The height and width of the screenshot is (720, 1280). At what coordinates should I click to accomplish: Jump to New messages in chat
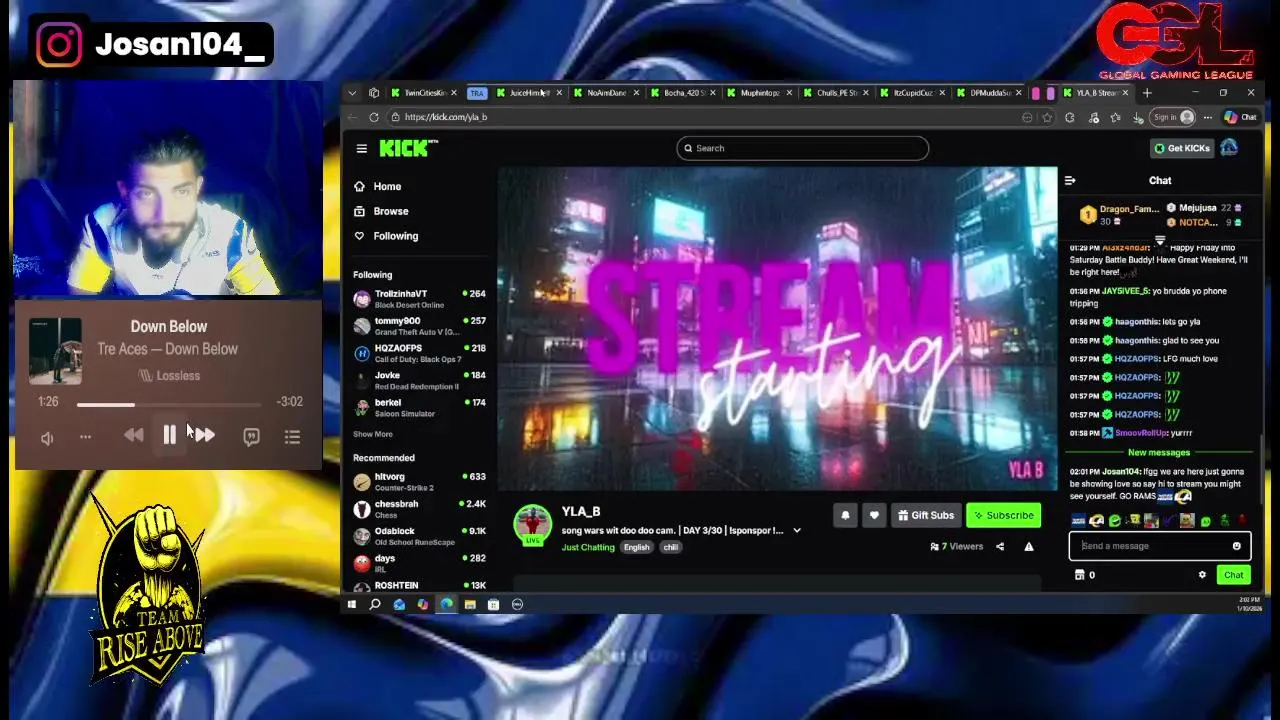pyautogui.click(x=1159, y=453)
